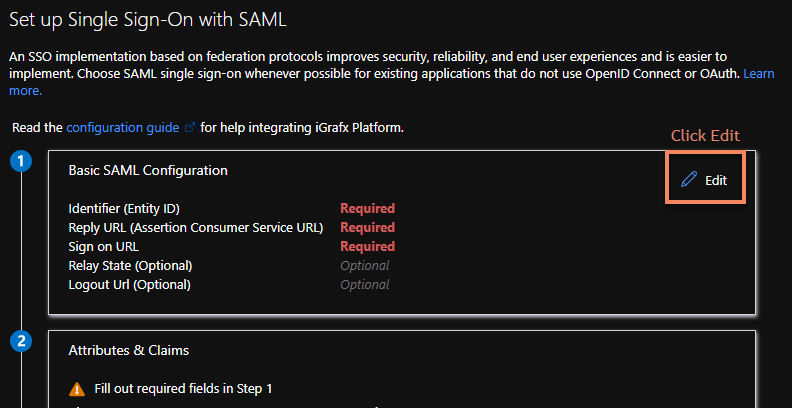Click the Relay State (Optional) label
Screen dimensions: 792x408
130,266
